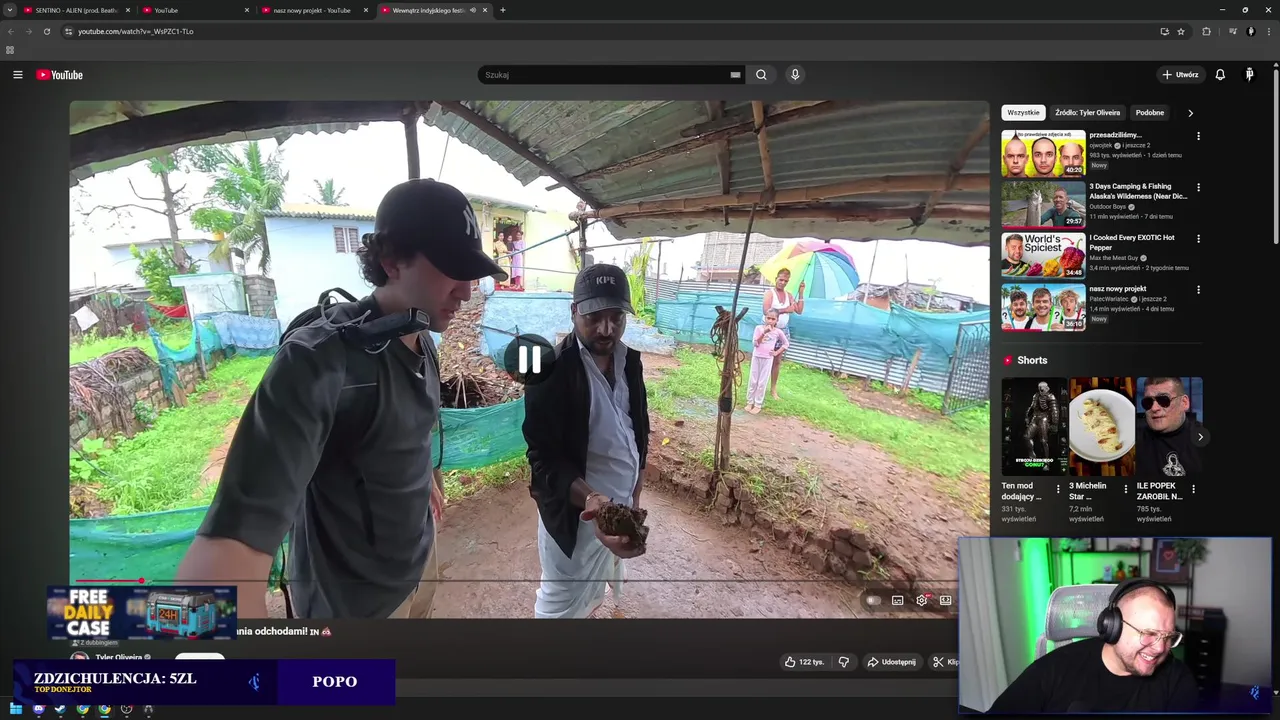Open options menu for EXOTIC Hot Pepper video
This screenshot has width=1280, height=720.
click(x=1198, y=239)
